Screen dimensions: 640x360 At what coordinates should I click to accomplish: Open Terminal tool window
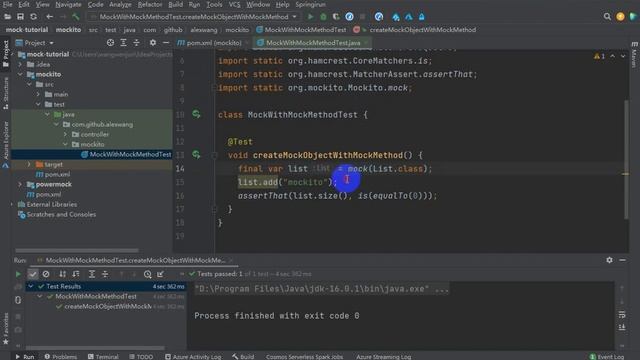pyautogui.click(x=103, y=357)
